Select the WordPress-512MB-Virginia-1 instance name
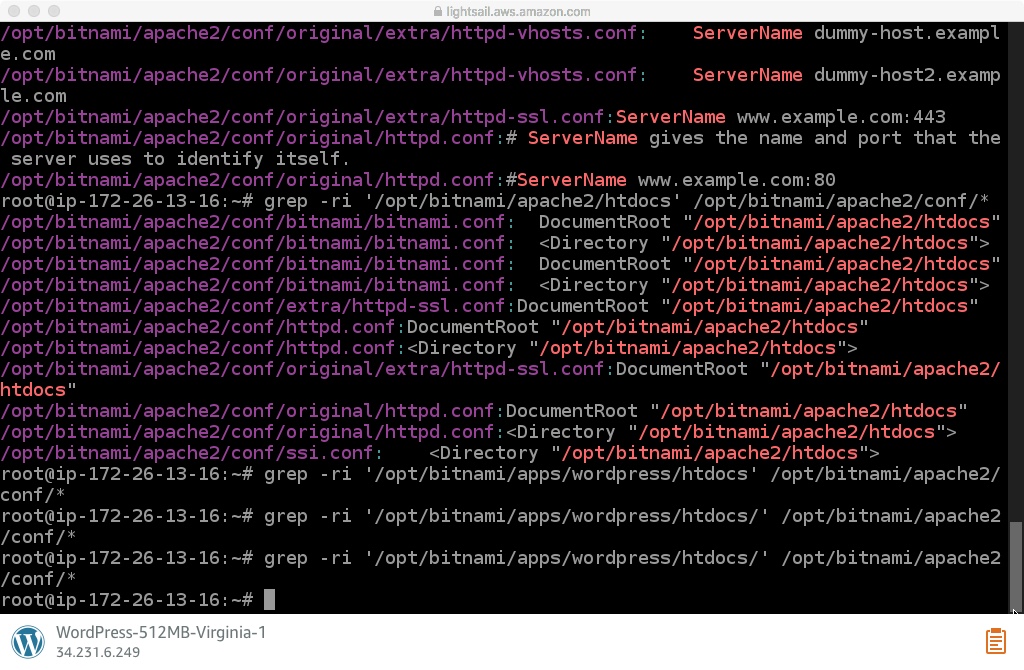1024x670 pixels. 161,632
